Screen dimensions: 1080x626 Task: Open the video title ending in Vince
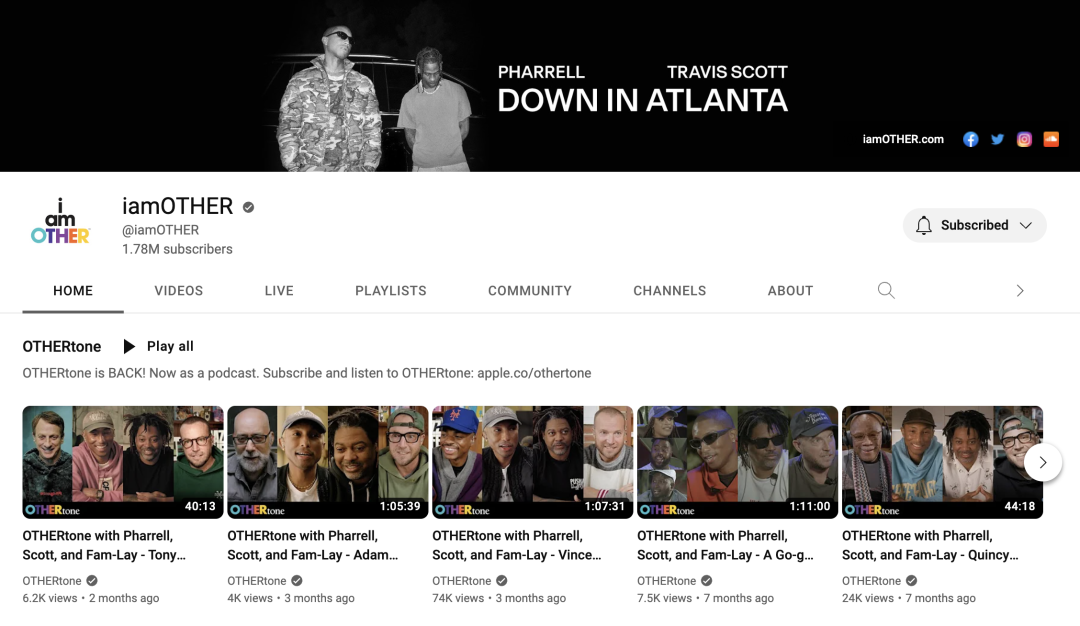click(x=517, y=545)
